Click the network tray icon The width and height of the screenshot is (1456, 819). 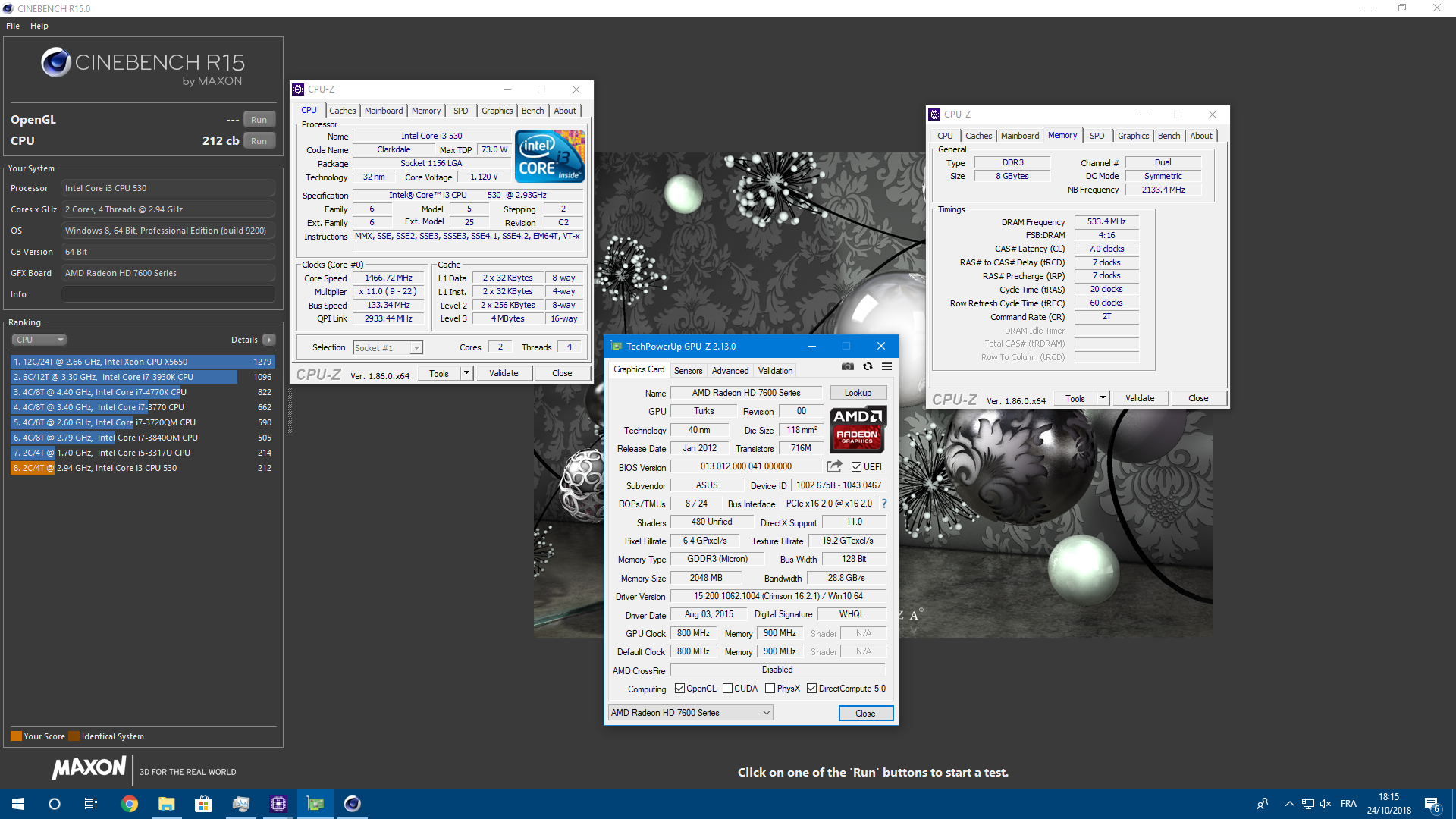[1308, 804]
